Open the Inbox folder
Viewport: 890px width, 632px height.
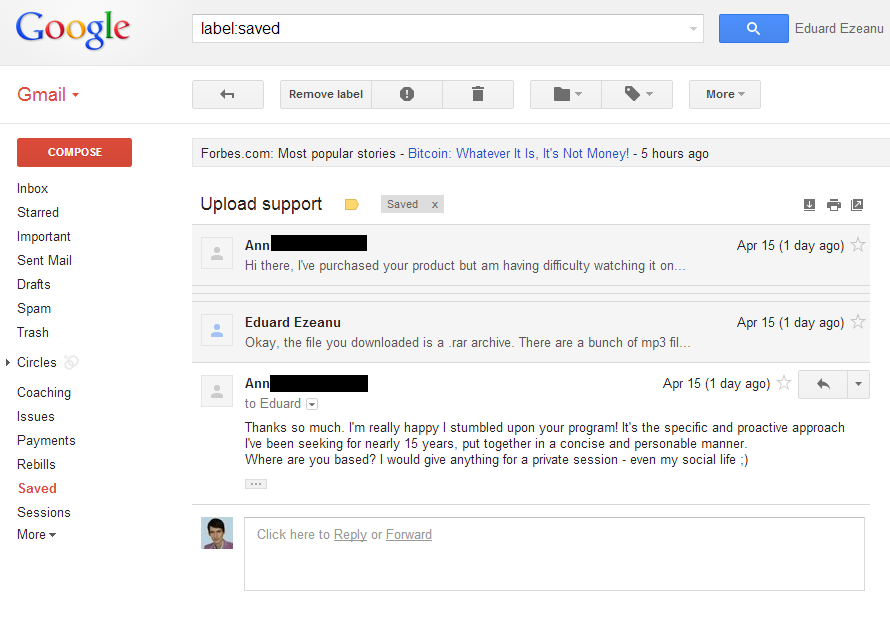[x=32, y=189]
